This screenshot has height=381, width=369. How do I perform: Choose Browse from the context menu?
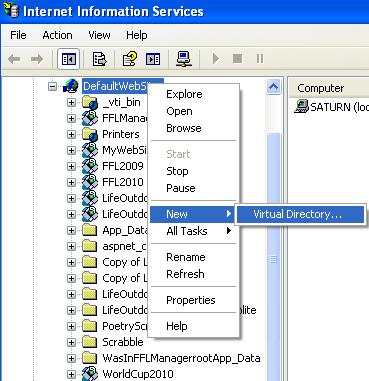(193, 128)
